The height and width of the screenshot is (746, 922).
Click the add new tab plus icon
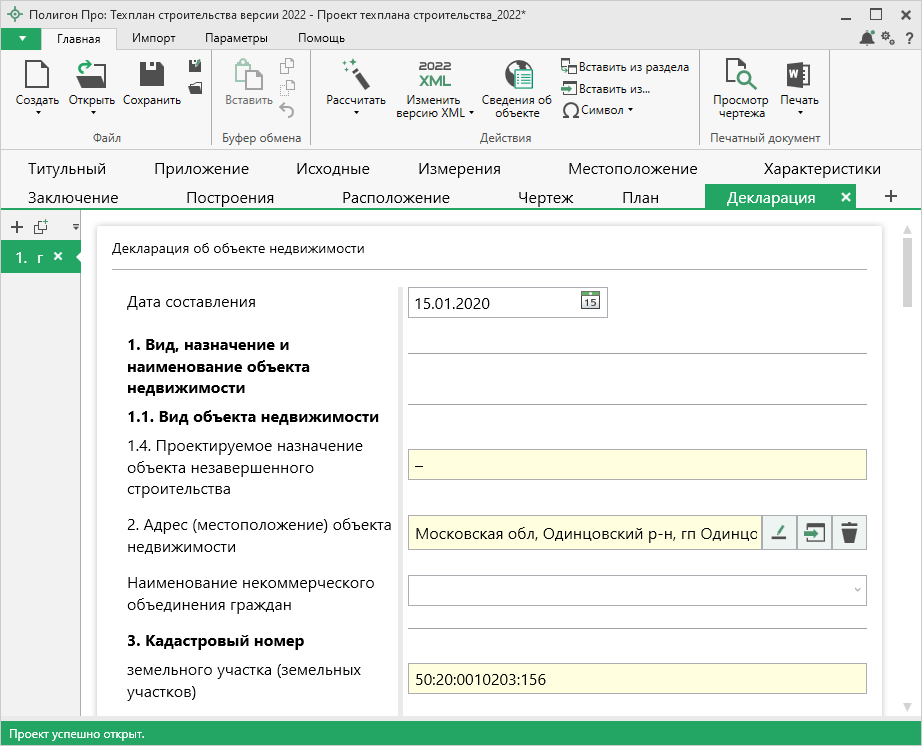(891, 196)
